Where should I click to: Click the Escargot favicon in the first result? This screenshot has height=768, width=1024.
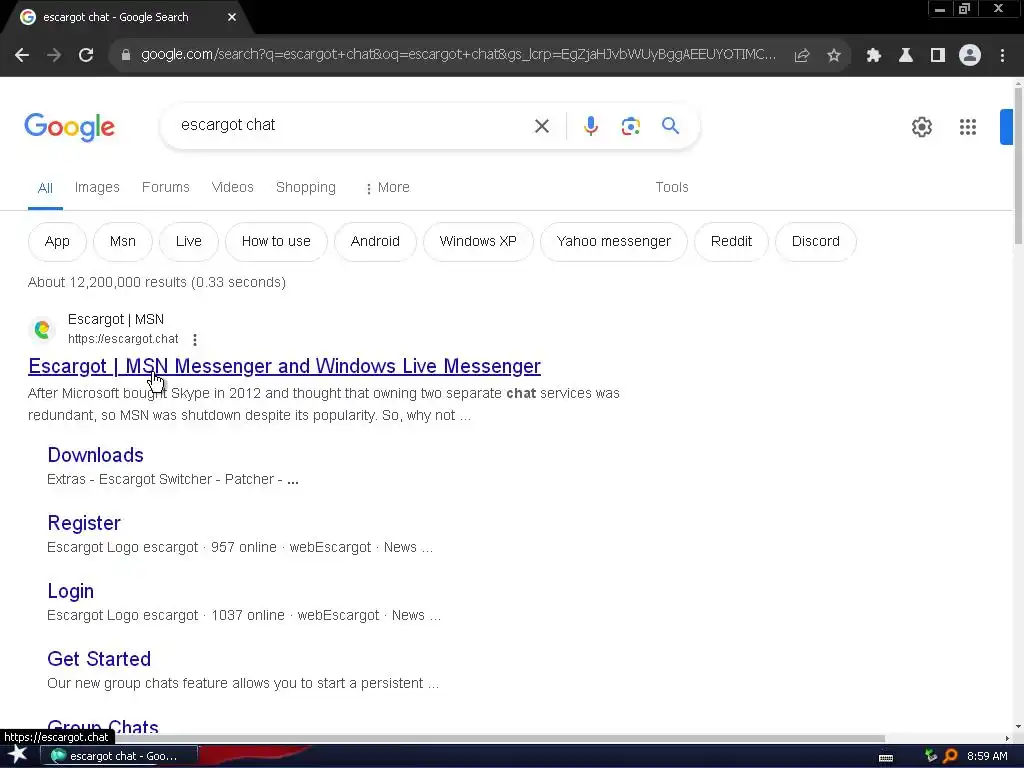[42, 329]
